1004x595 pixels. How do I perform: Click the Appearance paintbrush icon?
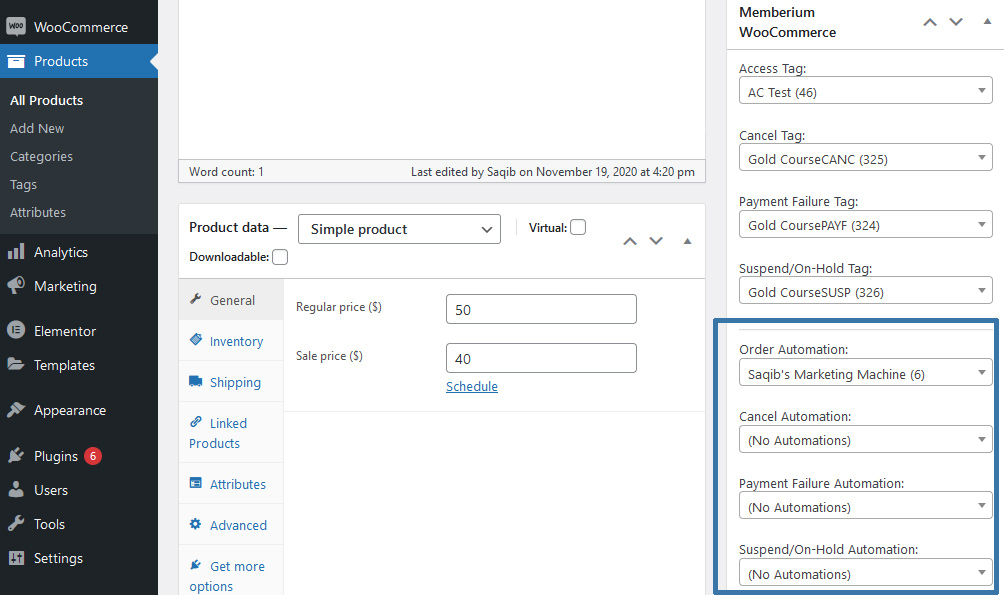pyautogui.click(x=16, y=410)
